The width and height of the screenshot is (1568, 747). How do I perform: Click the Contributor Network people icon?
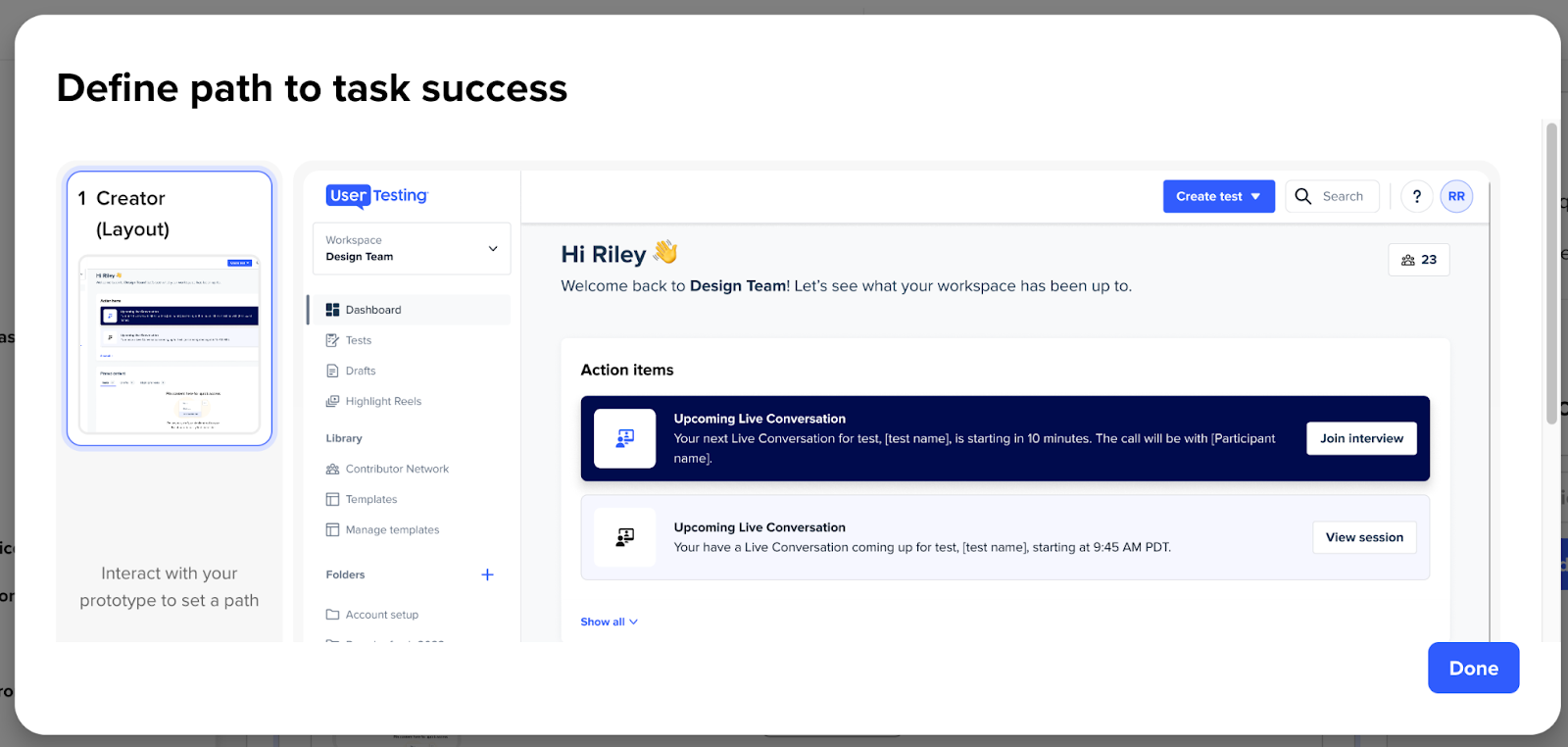pyautogui.click(x=332, y=469)
